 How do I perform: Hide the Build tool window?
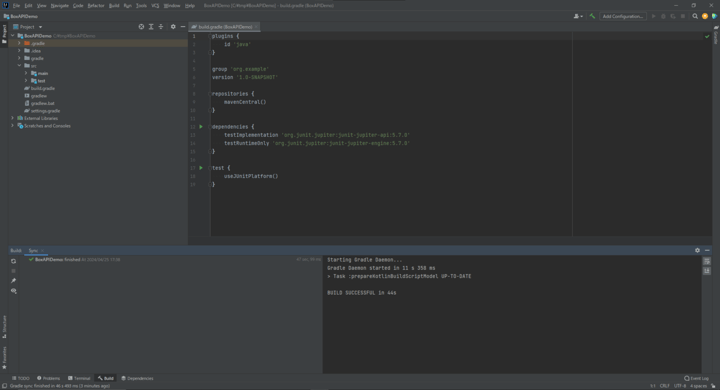(707, 250)
